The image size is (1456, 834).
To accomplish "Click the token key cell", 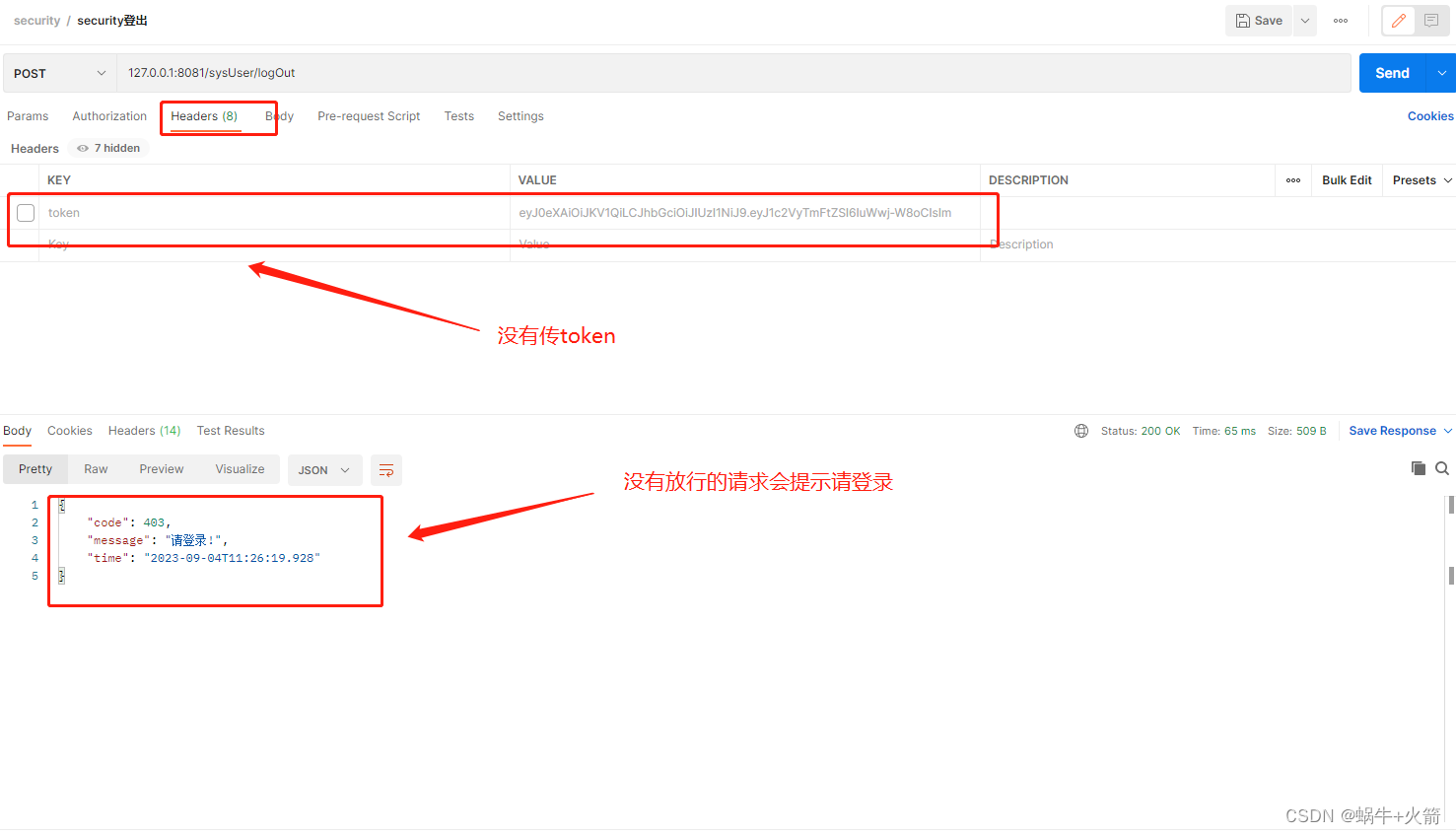I will (274, 213).
